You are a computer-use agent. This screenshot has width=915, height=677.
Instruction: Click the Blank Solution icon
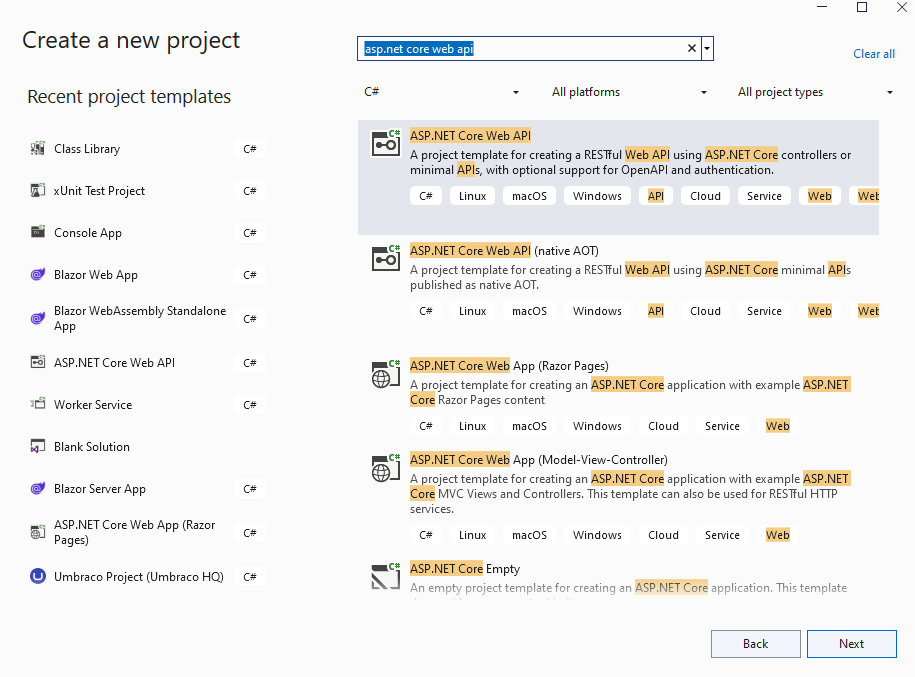coord(38,446)
